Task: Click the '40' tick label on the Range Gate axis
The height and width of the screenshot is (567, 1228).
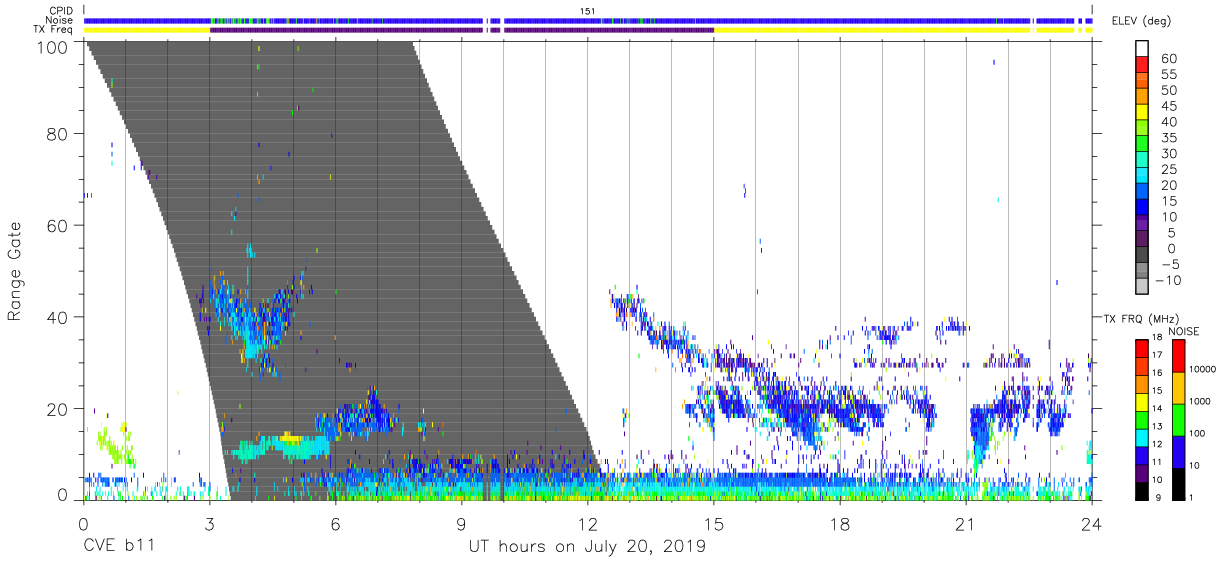Action: [x=57, y=317]
